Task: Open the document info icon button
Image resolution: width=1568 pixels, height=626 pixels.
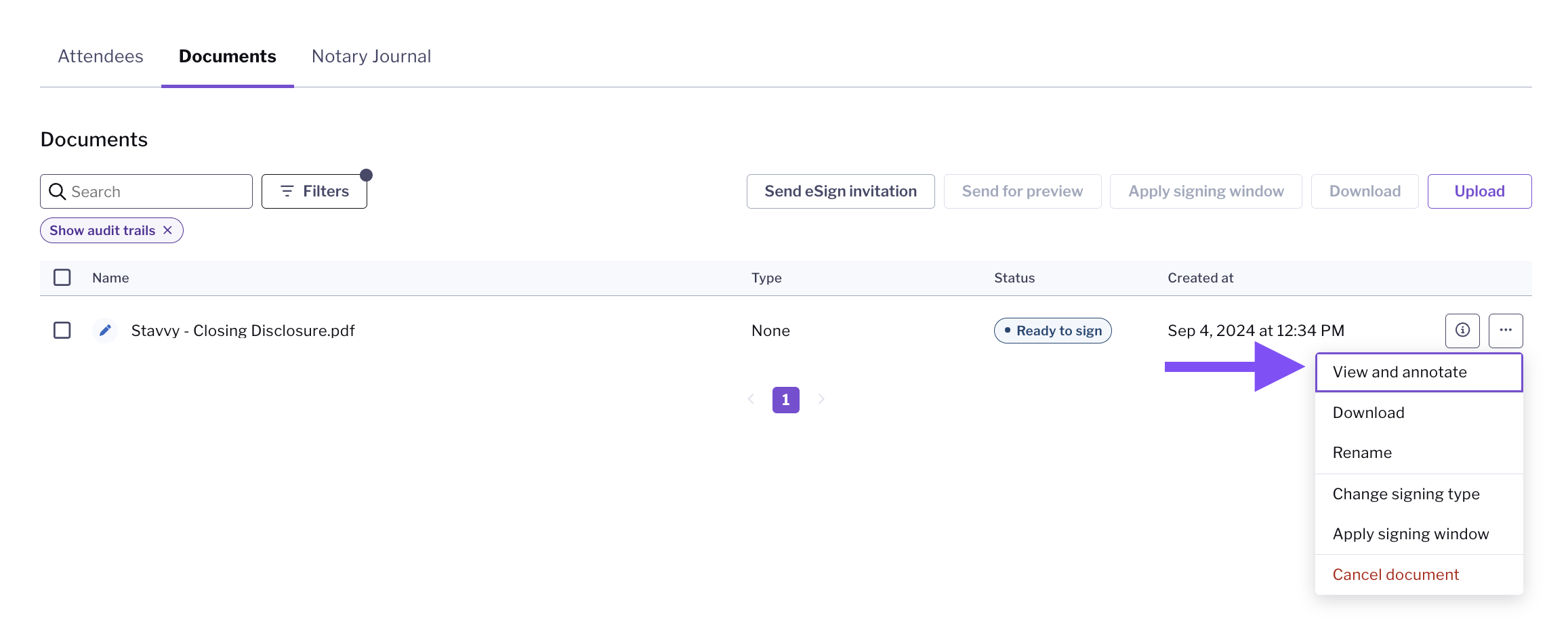Action: click(x=1462, y=331)
